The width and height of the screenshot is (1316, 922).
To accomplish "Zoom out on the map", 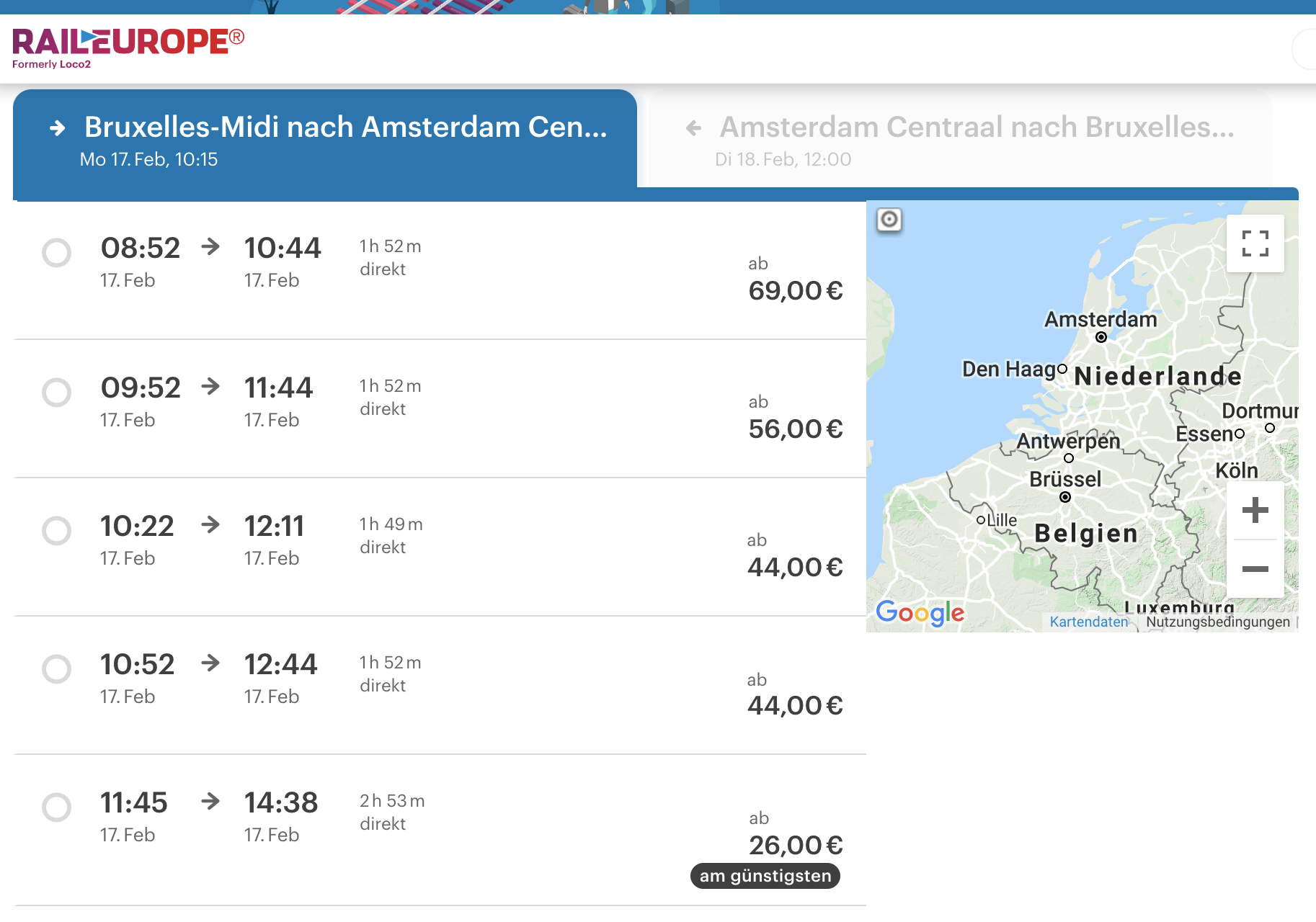I will click(x=1255, y=569).
